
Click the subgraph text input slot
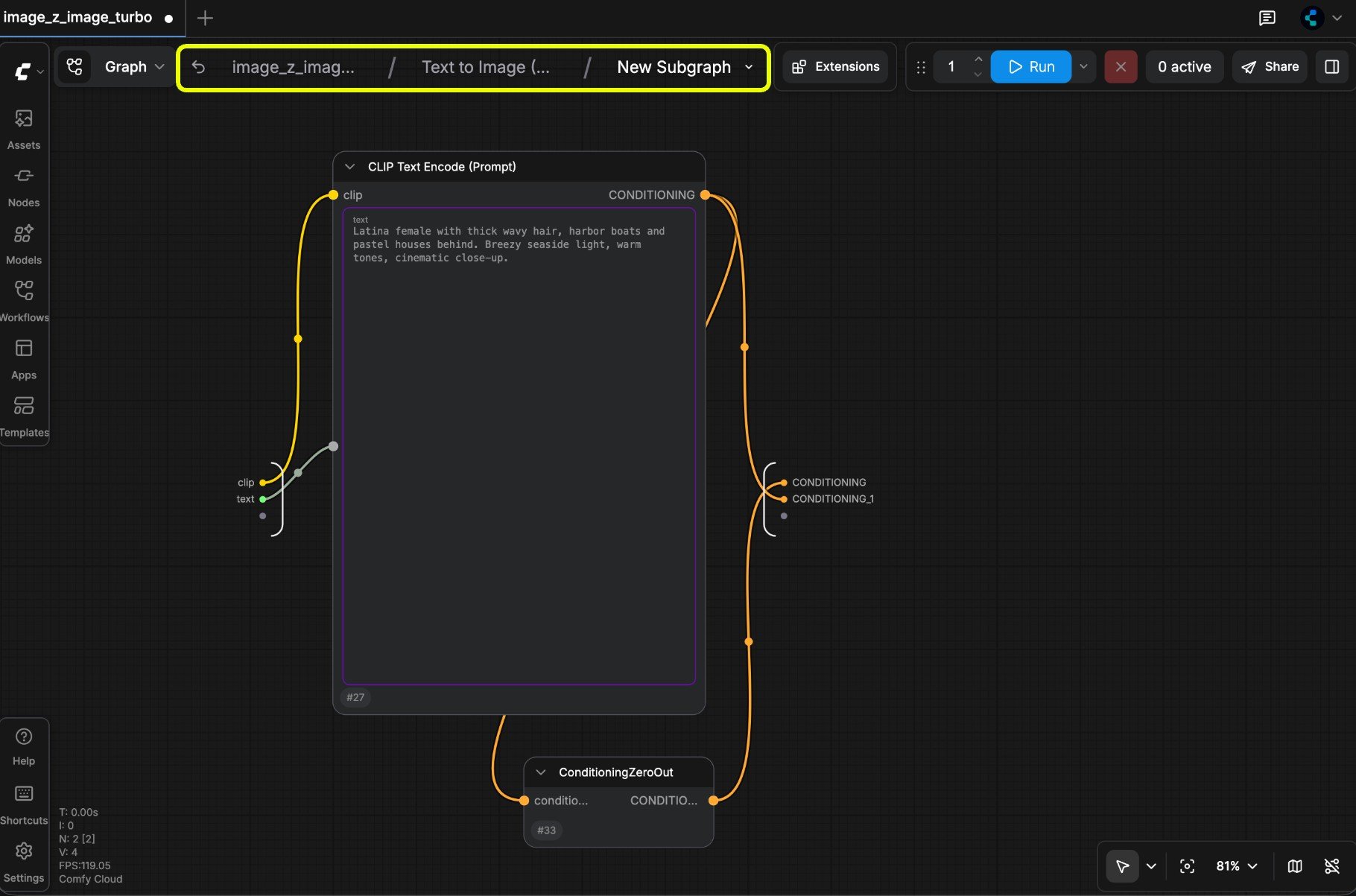(262, 499)
